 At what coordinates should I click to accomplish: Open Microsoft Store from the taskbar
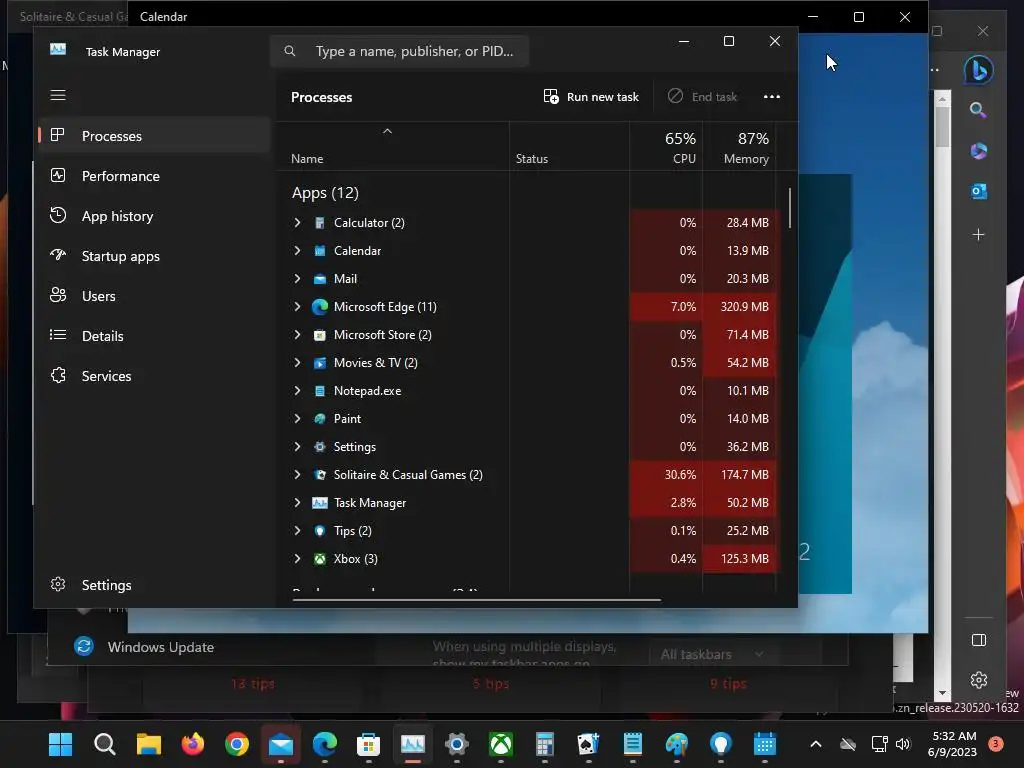(x=368, y=744)
